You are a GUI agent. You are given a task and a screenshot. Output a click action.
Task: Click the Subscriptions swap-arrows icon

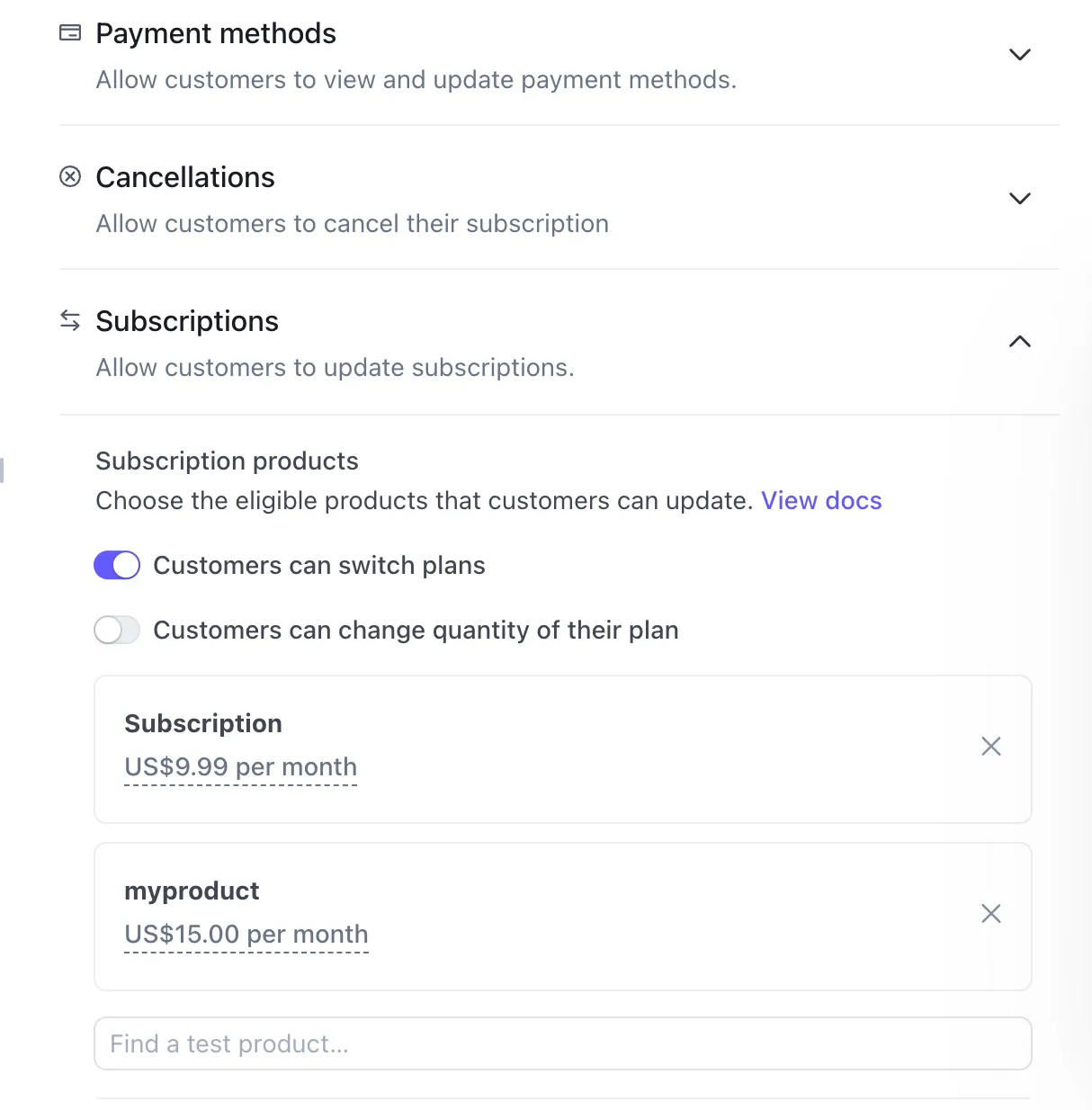[x=70, y=320]
